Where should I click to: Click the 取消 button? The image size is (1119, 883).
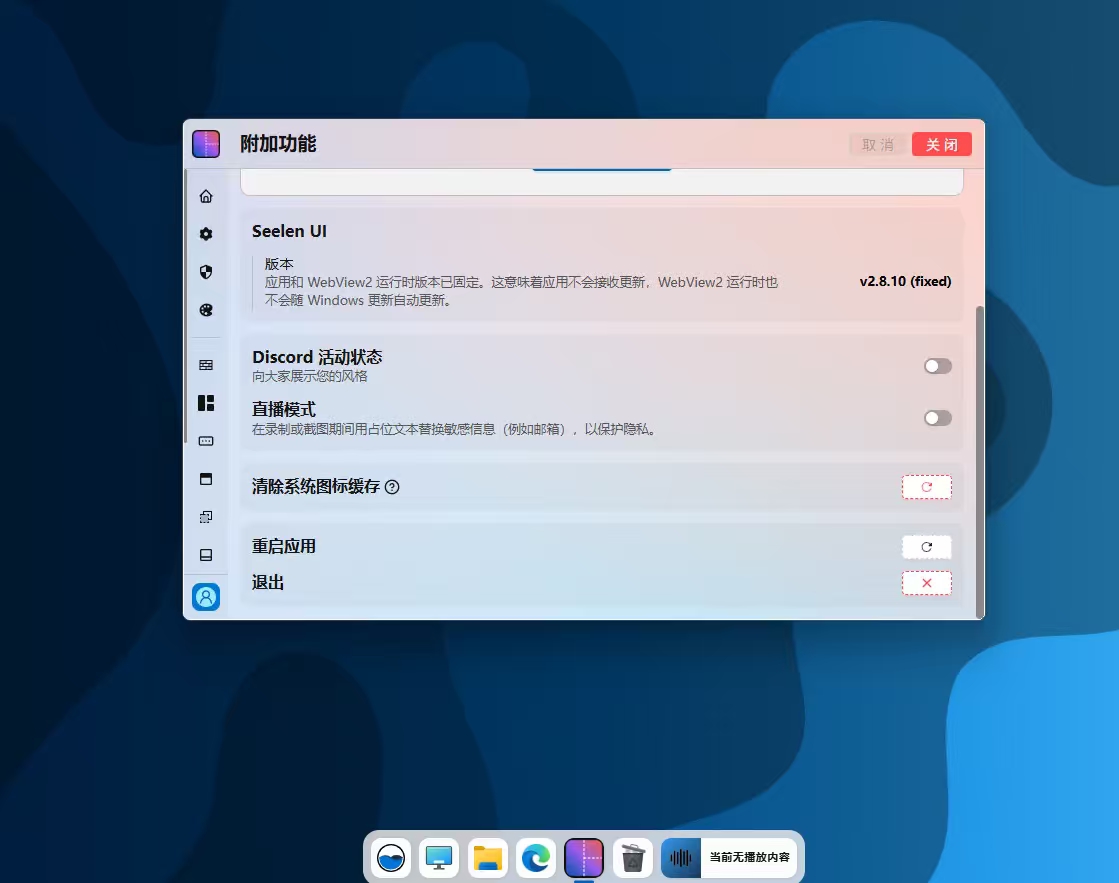click(878, 144)
